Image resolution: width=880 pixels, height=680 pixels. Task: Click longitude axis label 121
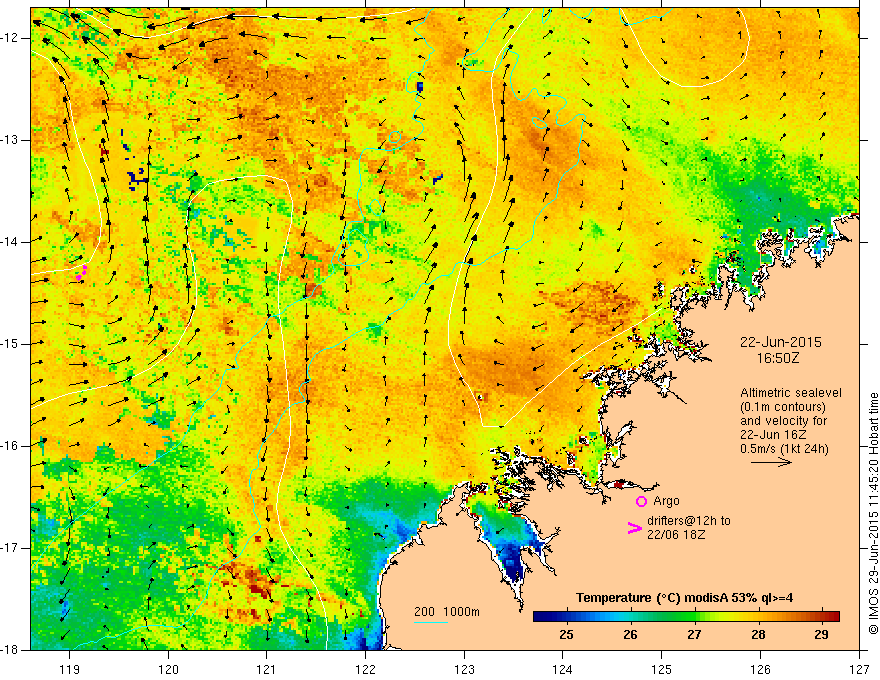pyautogui.click(x=266, y=669)
